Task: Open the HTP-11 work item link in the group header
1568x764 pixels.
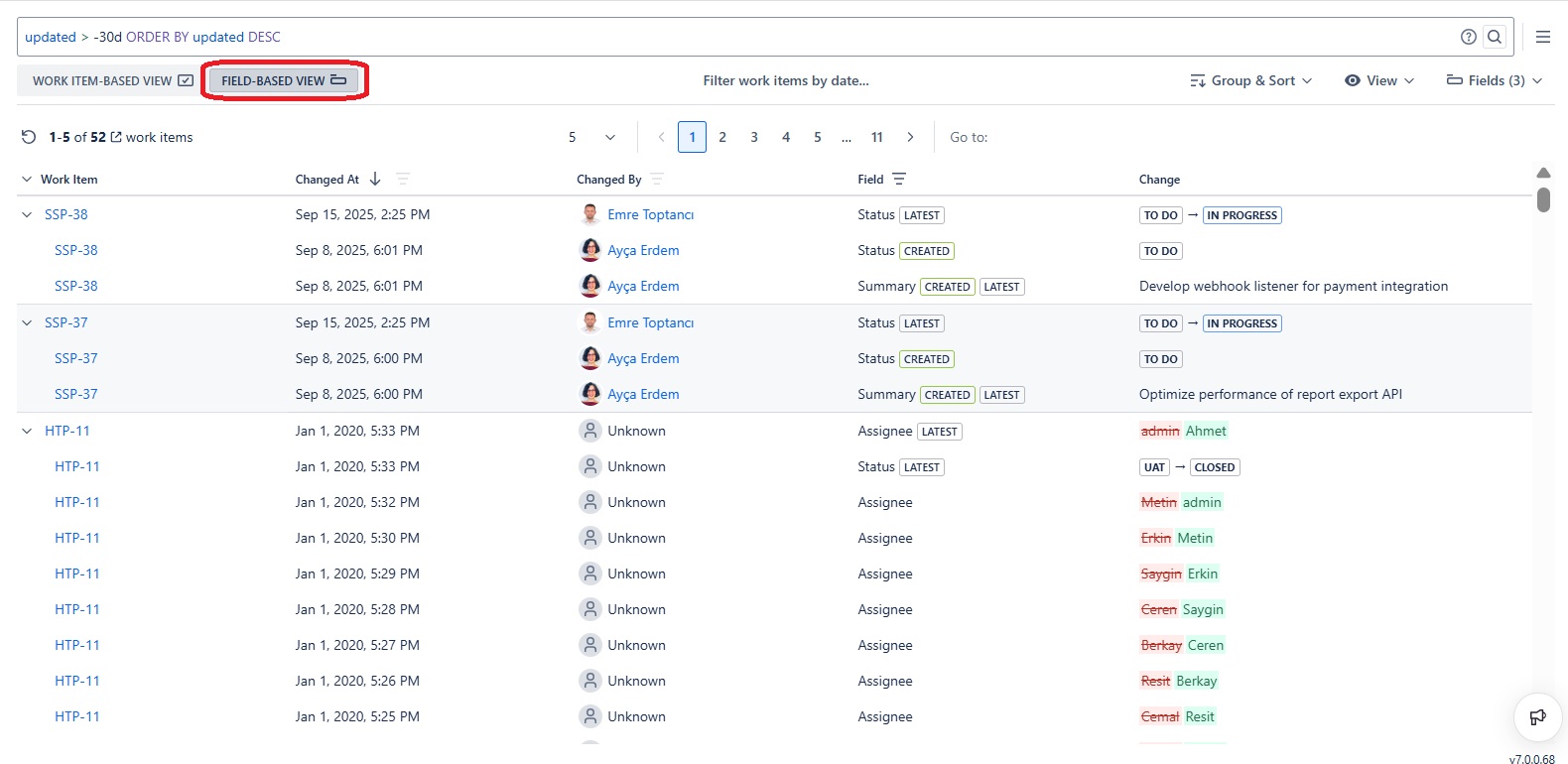Action: pos(67,431)
